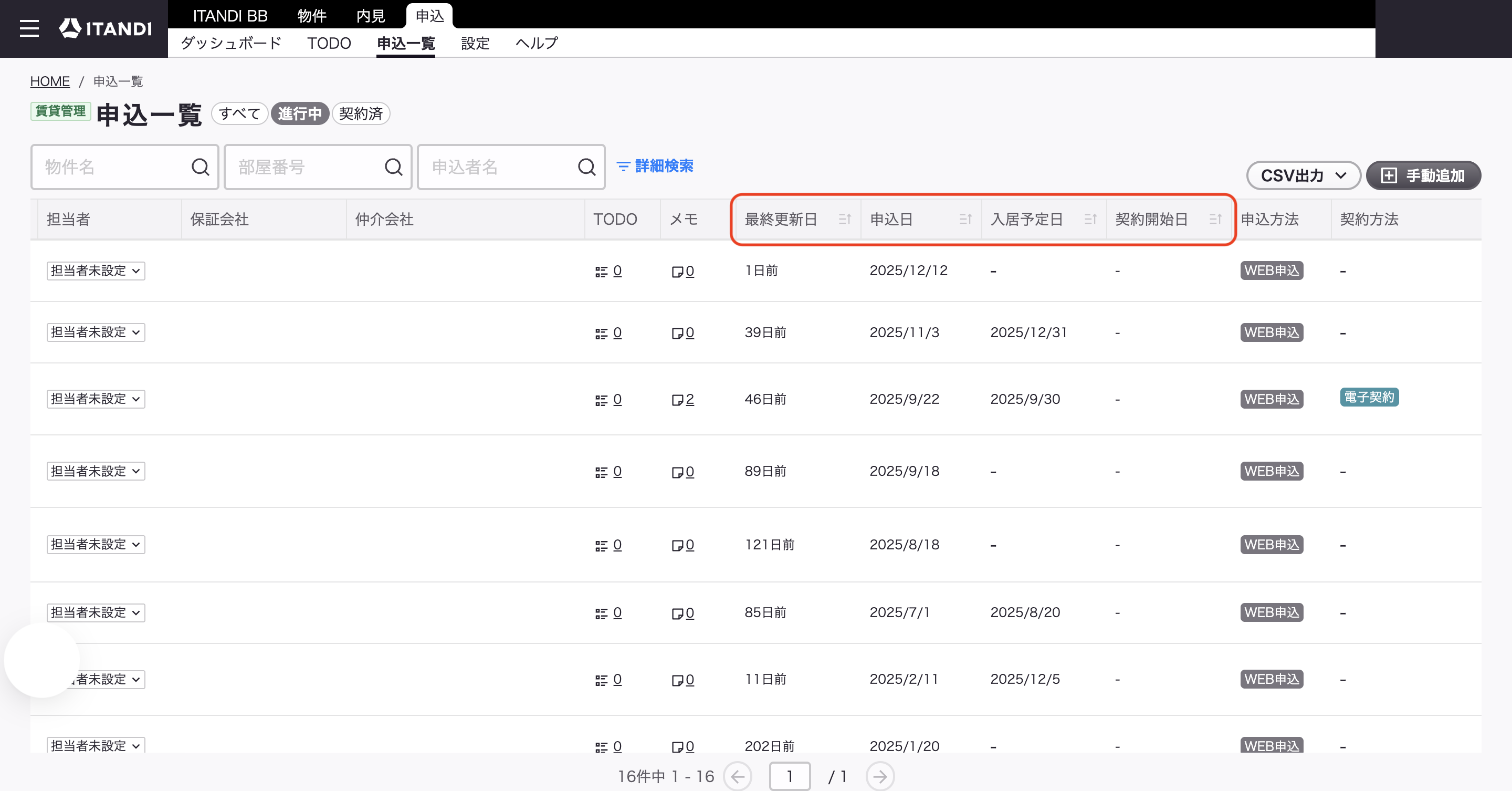Open the hamburger menu icon

point(29,28)
